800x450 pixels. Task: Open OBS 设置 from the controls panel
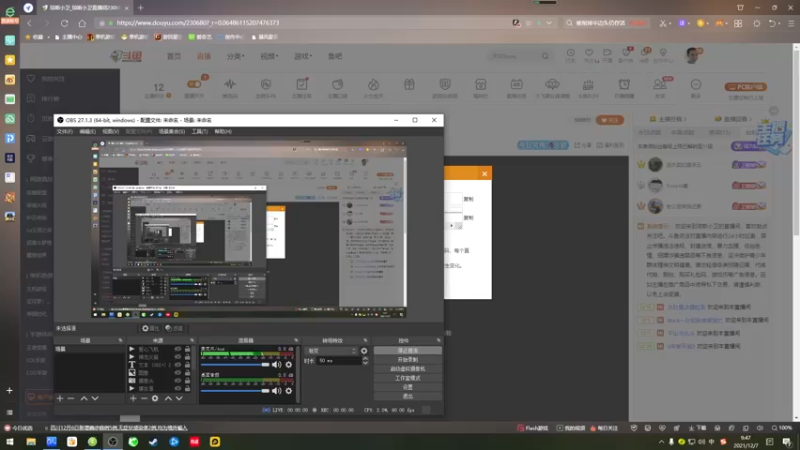(408, 387)
